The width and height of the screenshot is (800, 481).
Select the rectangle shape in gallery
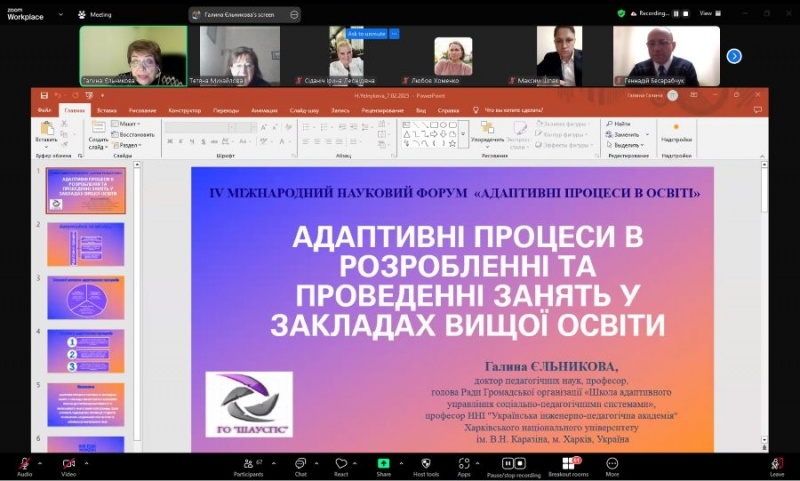click(433, 124)
